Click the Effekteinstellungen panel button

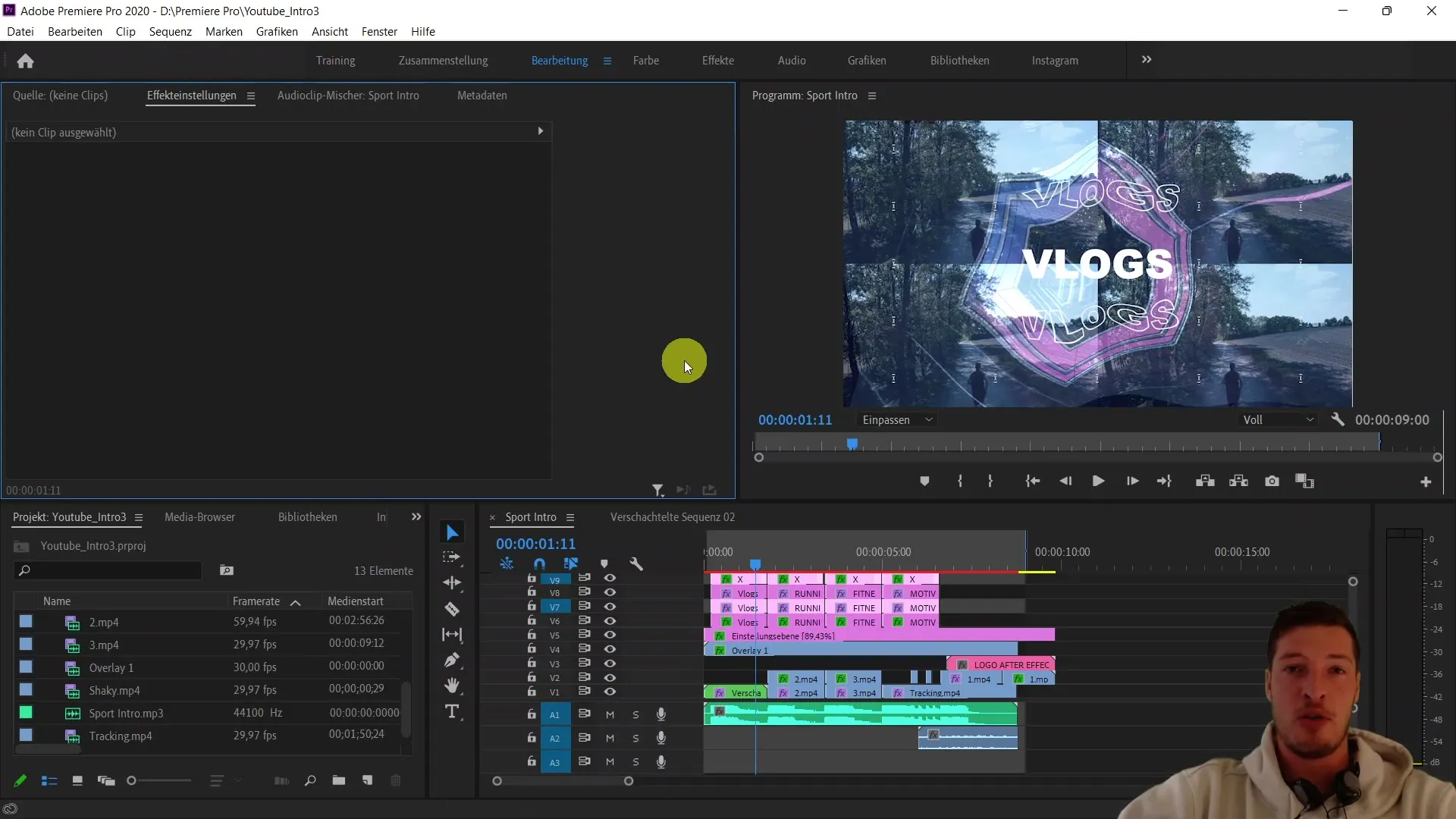[x=192, y=94]
